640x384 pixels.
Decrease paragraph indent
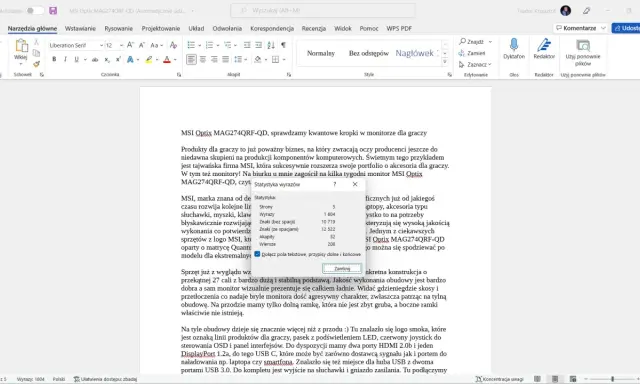(247, 45)
